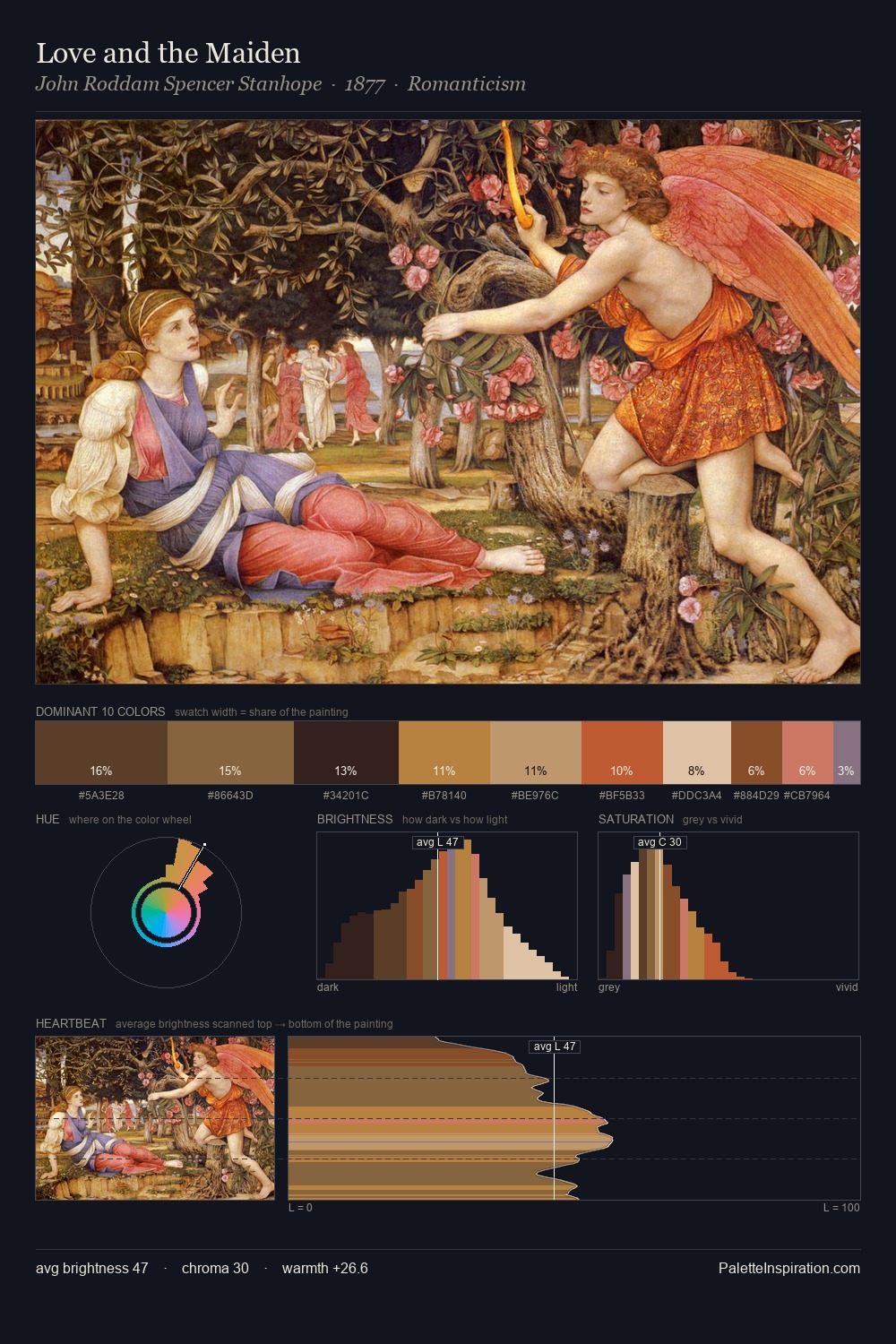Open the main Love and the Maiden painting
896x1344 pixels.
click(448, 402)
